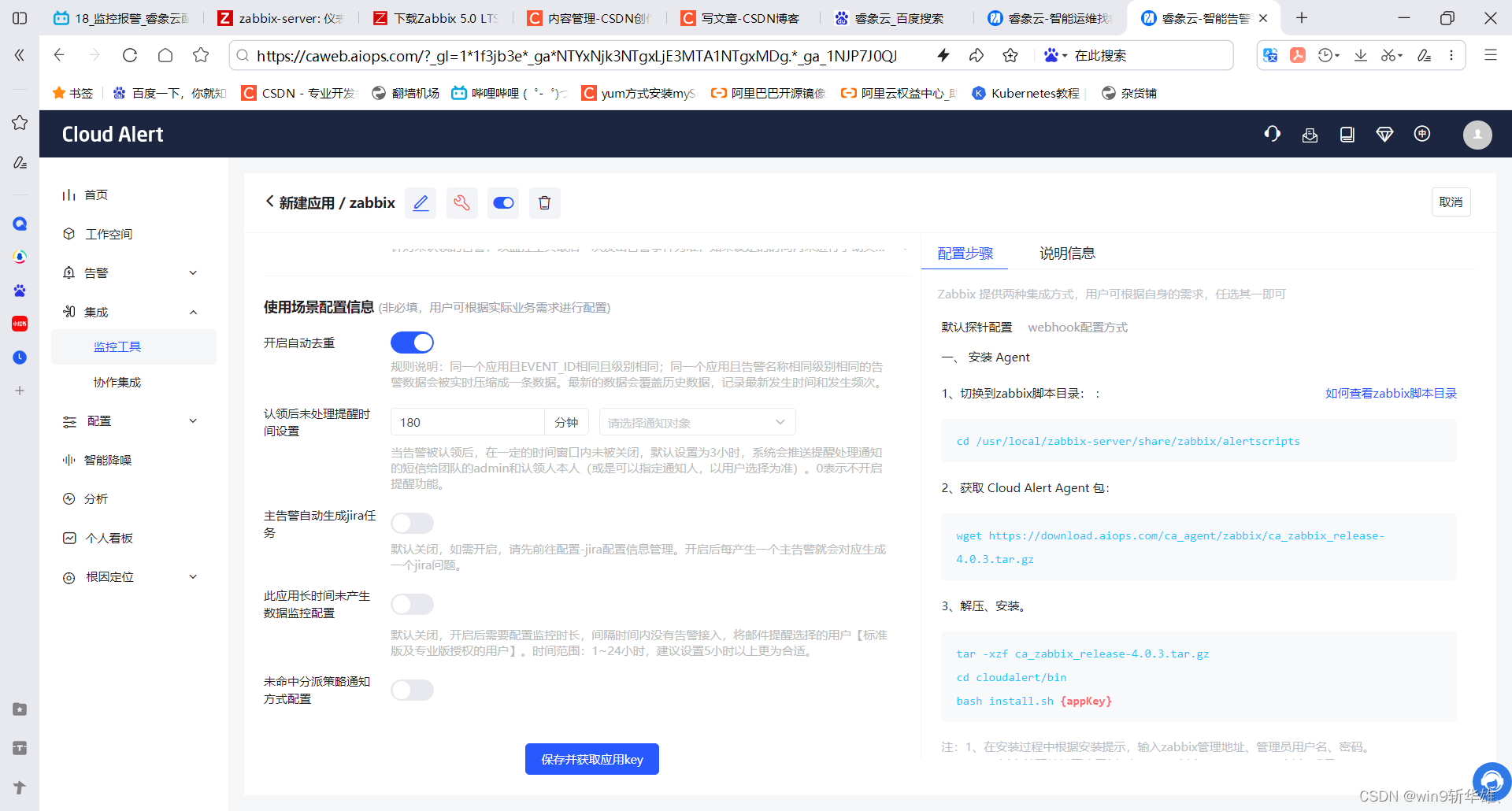
Task: Open the Baidu paw search engine dropdown
Action: (1055, 55)
